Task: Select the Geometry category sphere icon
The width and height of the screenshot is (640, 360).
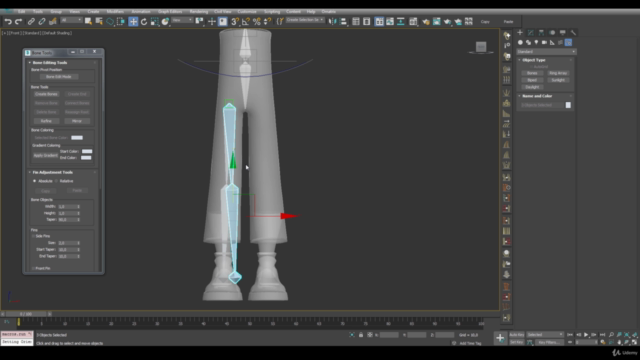Action: (520, 42)
